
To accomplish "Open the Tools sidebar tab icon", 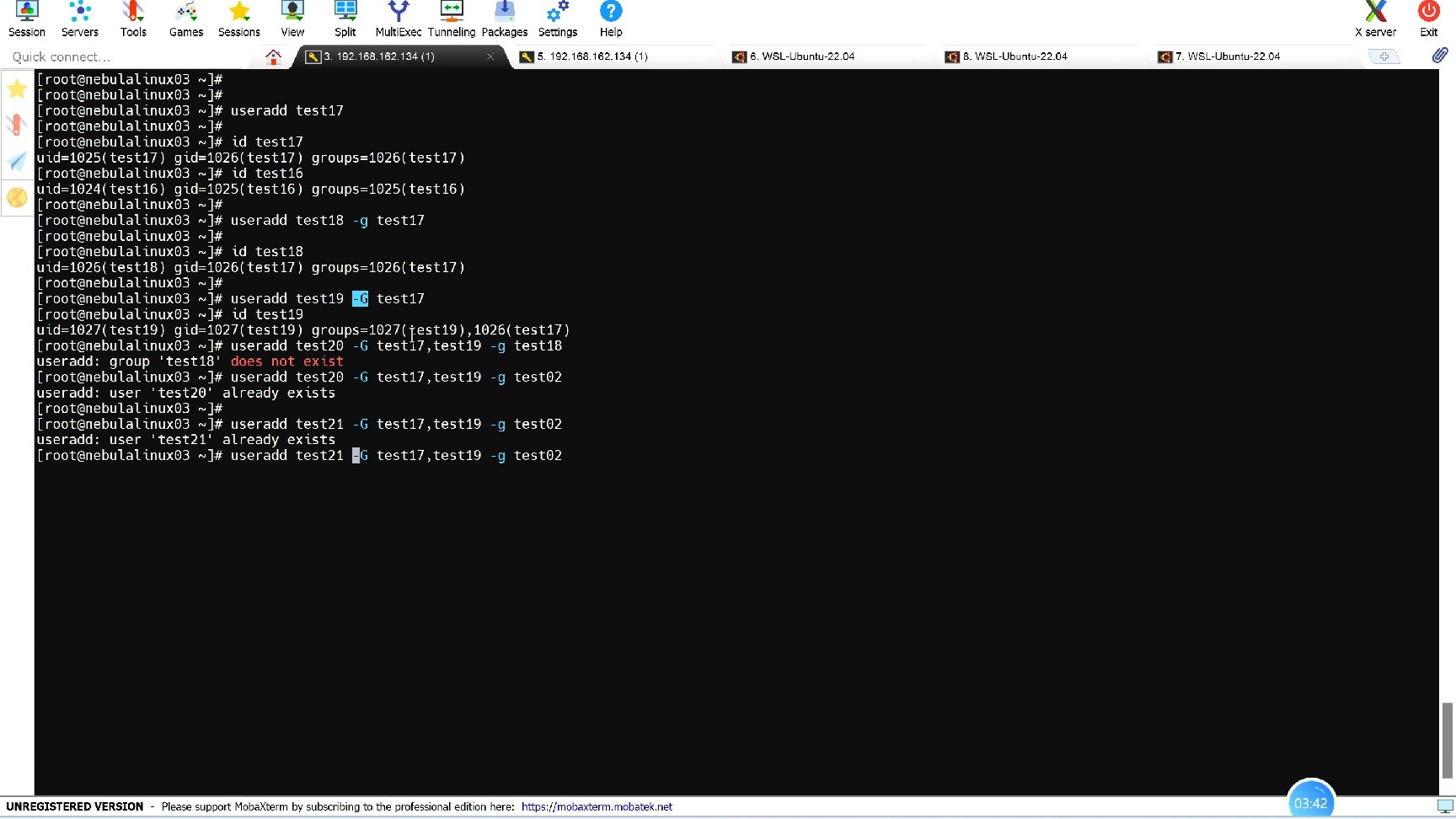I will point(17,125).
